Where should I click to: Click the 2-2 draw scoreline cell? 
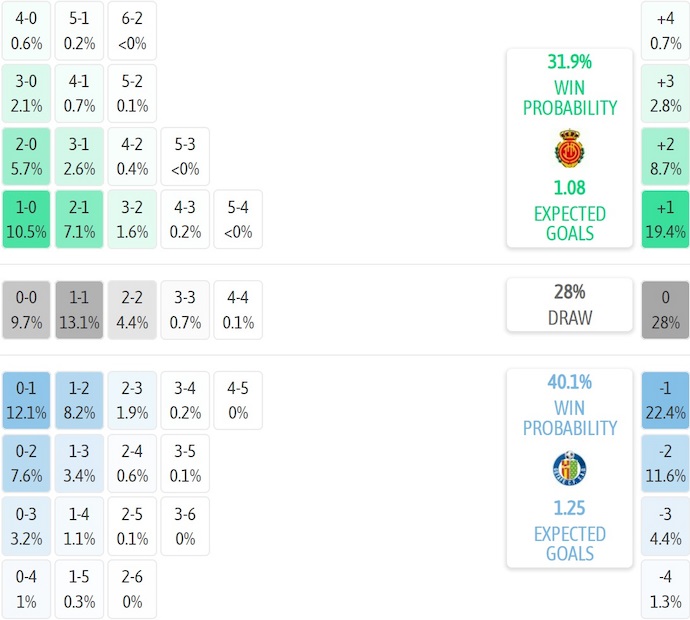(132, 310)
